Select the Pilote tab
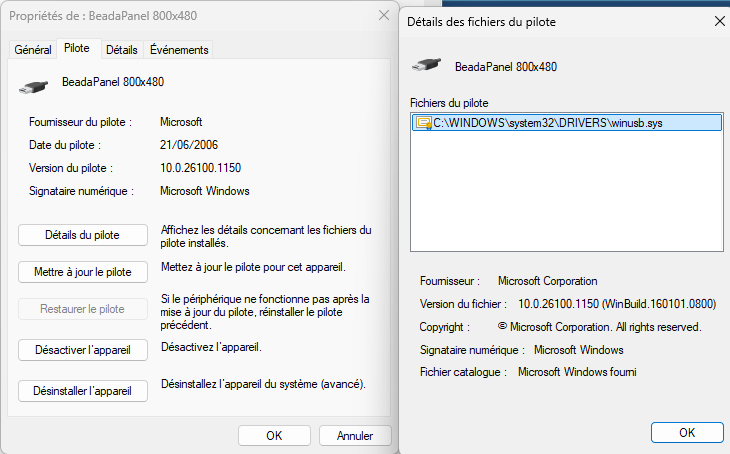730x454 pixels. coord(77,48)
